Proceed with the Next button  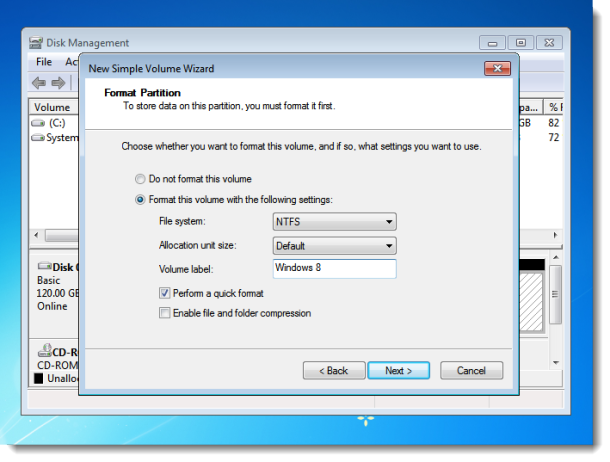click(x=399, y=371)
